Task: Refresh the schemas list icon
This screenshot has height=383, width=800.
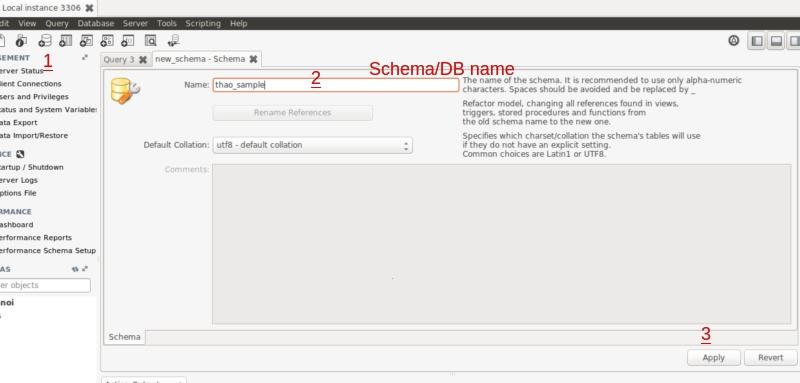Action: point(75,269)
